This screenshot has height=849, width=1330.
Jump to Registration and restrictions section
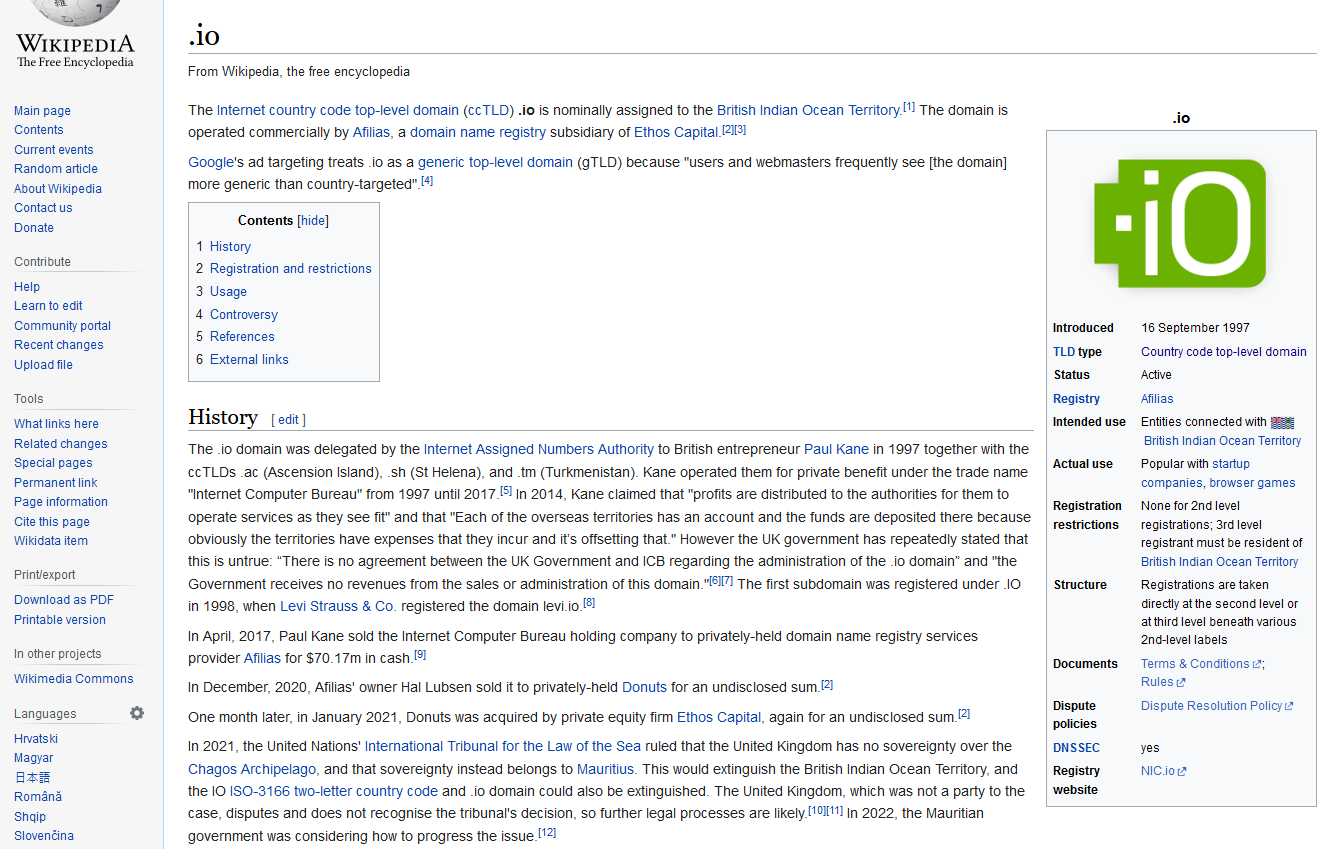(290, 269)
